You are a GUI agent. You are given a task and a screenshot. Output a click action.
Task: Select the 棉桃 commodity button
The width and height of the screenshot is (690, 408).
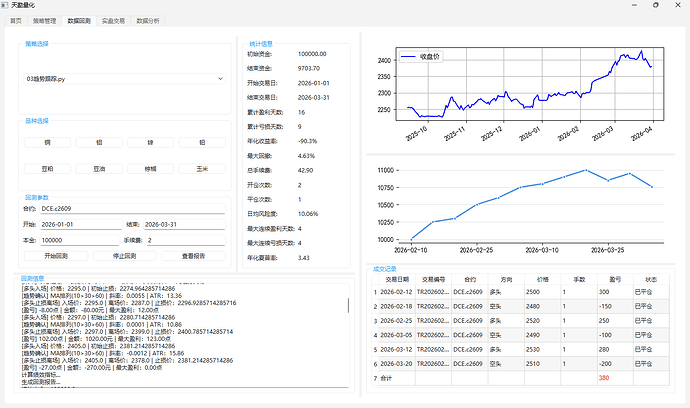151,169
